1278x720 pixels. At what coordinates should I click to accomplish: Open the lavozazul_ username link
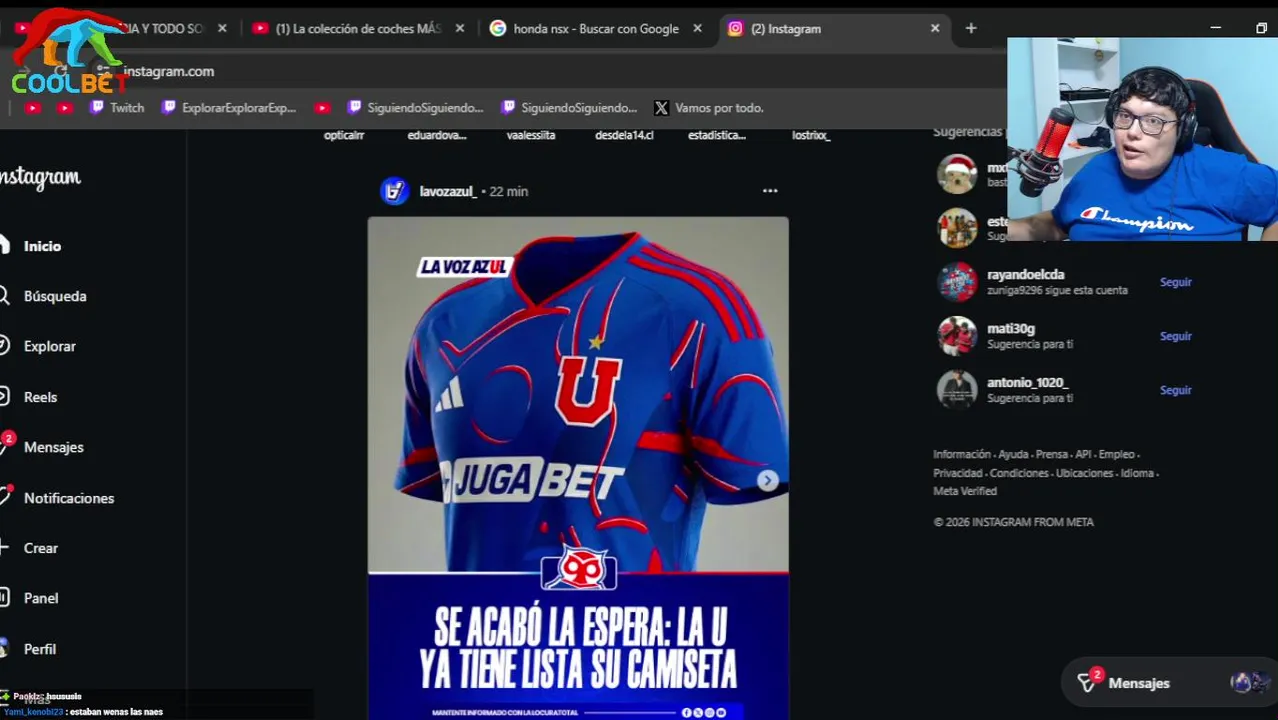click(x=448, y=191)
